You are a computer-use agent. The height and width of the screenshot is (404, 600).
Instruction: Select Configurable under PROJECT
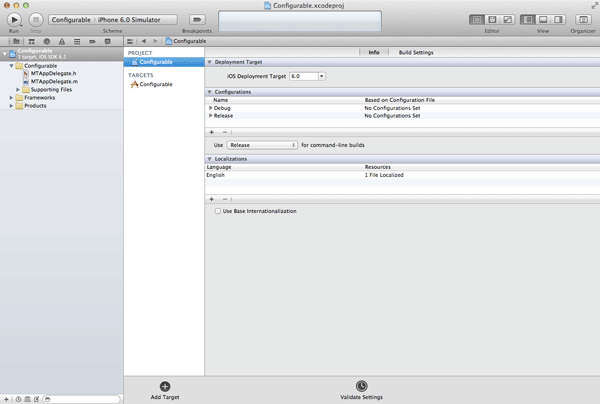click(x=164, y=62)
